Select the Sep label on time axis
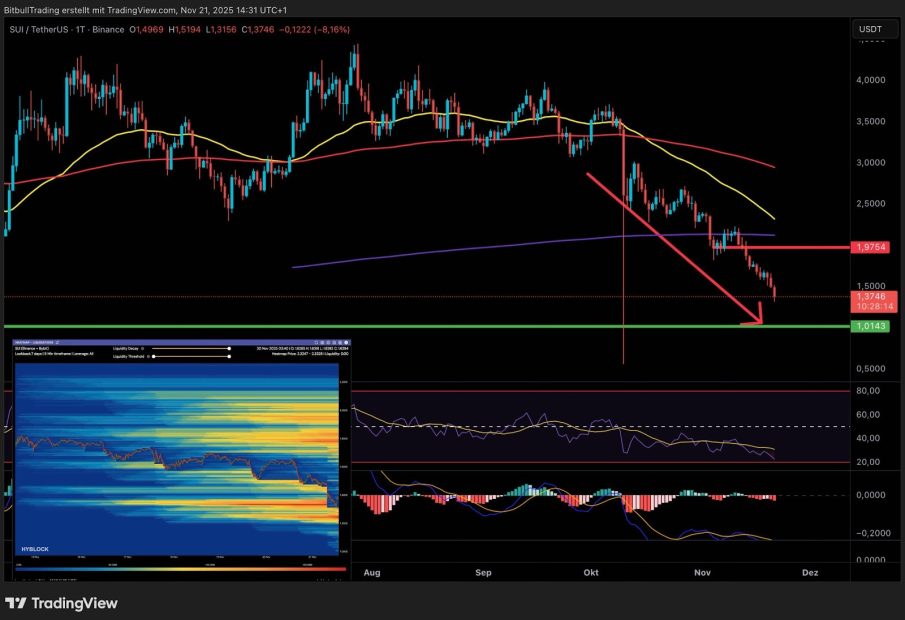Screen dimensions: 905x620 484,573
